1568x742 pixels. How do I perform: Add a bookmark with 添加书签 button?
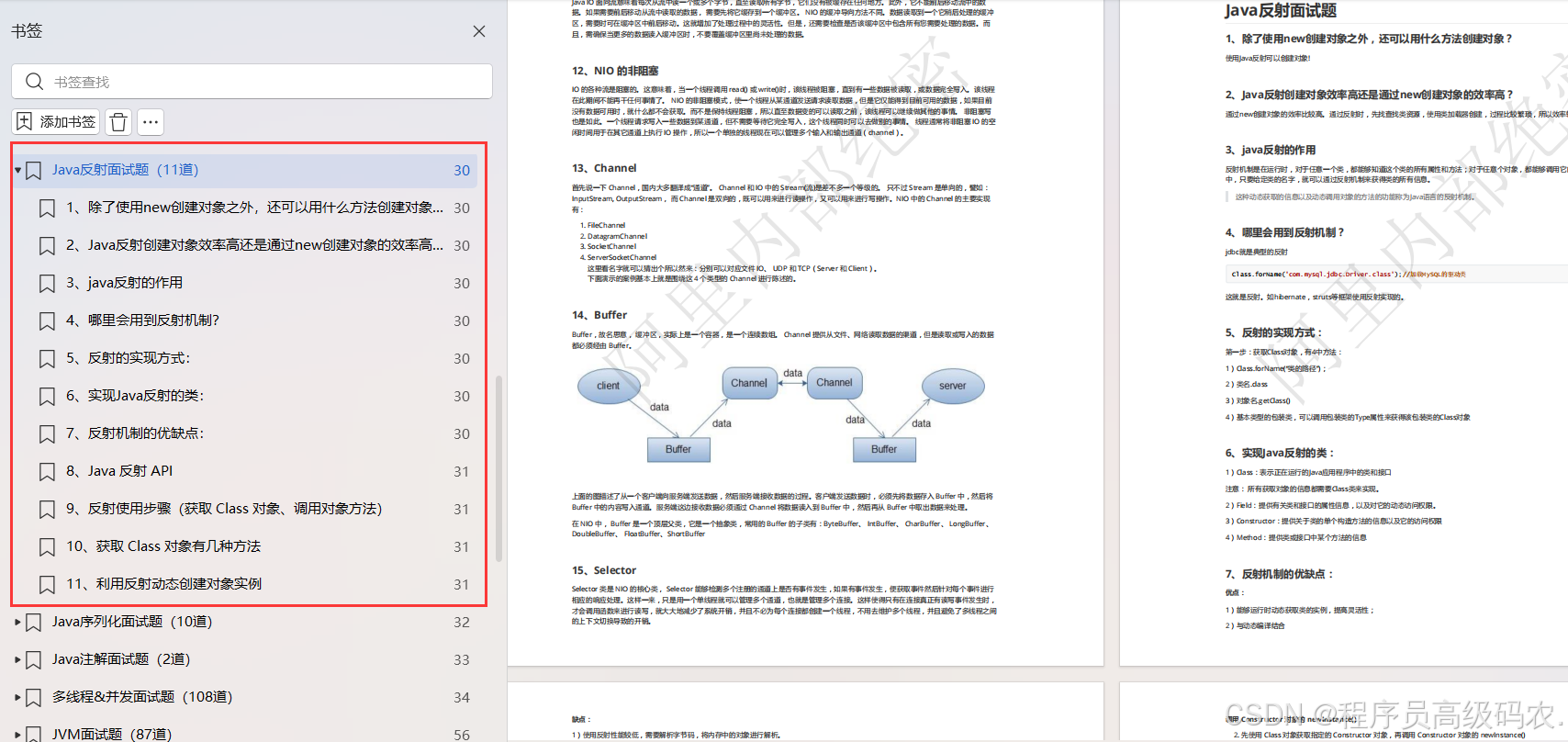pyautogui.click(x=56, y=121)
